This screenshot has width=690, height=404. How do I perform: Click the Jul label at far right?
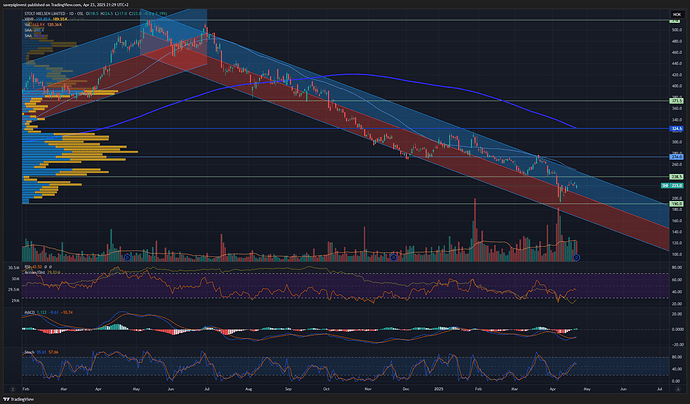[x=659, y=389]
